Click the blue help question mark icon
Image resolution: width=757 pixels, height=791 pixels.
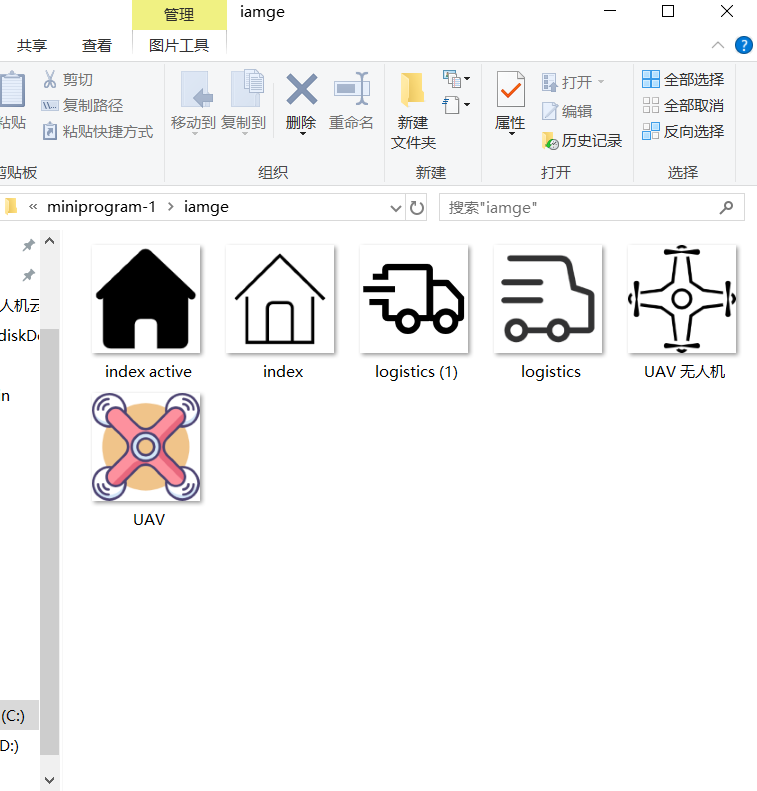tap(744, 45)
